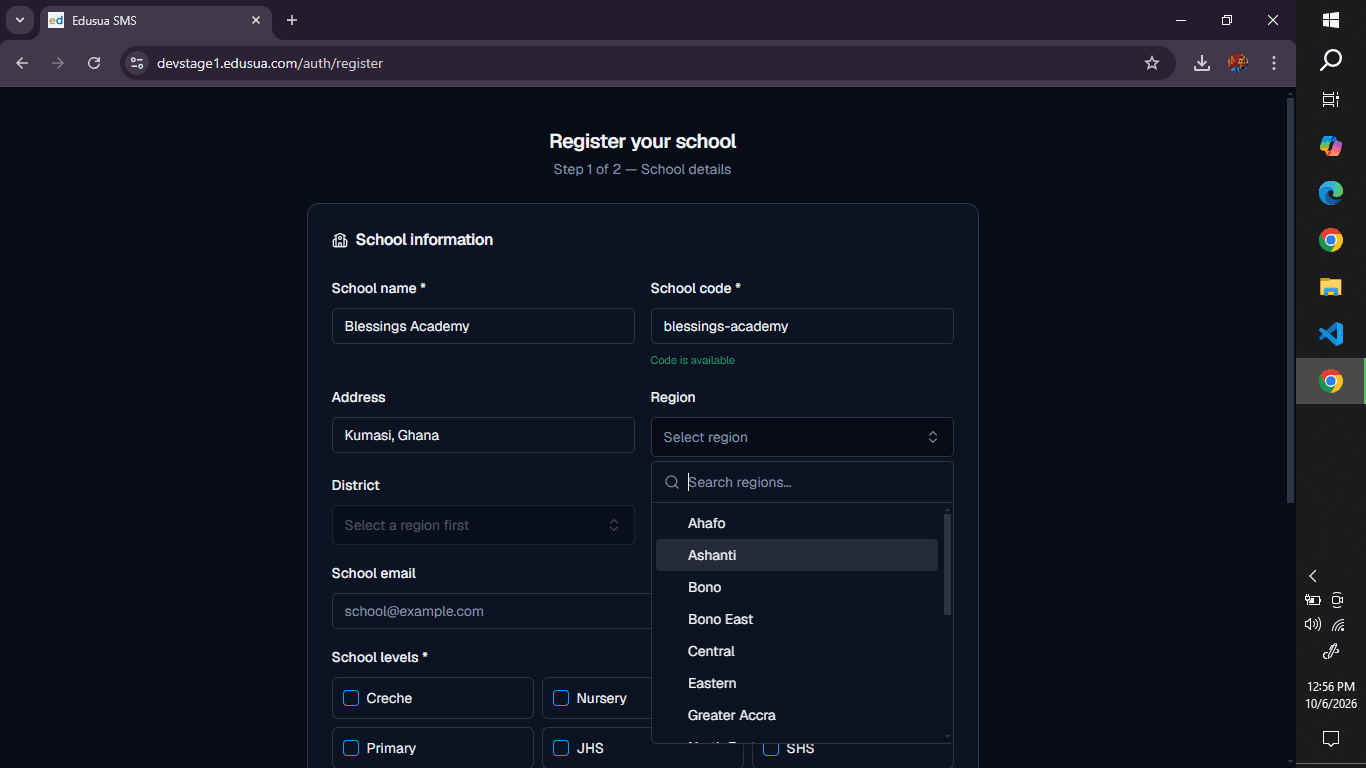Open the browser downloads icon
1366x768 pixels.
(x=1202, y=63)
